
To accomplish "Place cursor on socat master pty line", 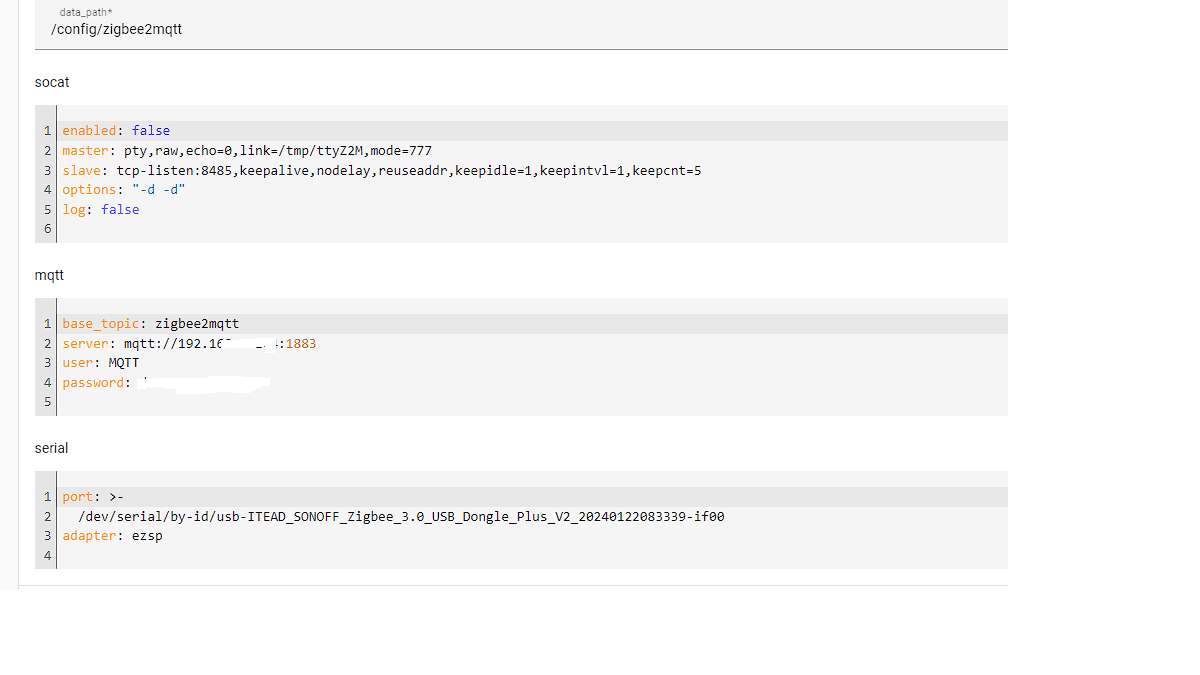I will (246, 151).
